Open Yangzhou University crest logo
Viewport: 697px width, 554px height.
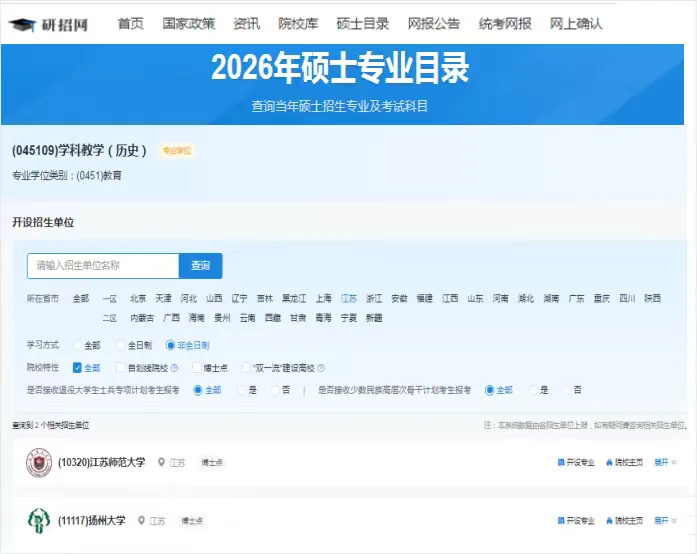pyautogui.click(x=39, y=521)
